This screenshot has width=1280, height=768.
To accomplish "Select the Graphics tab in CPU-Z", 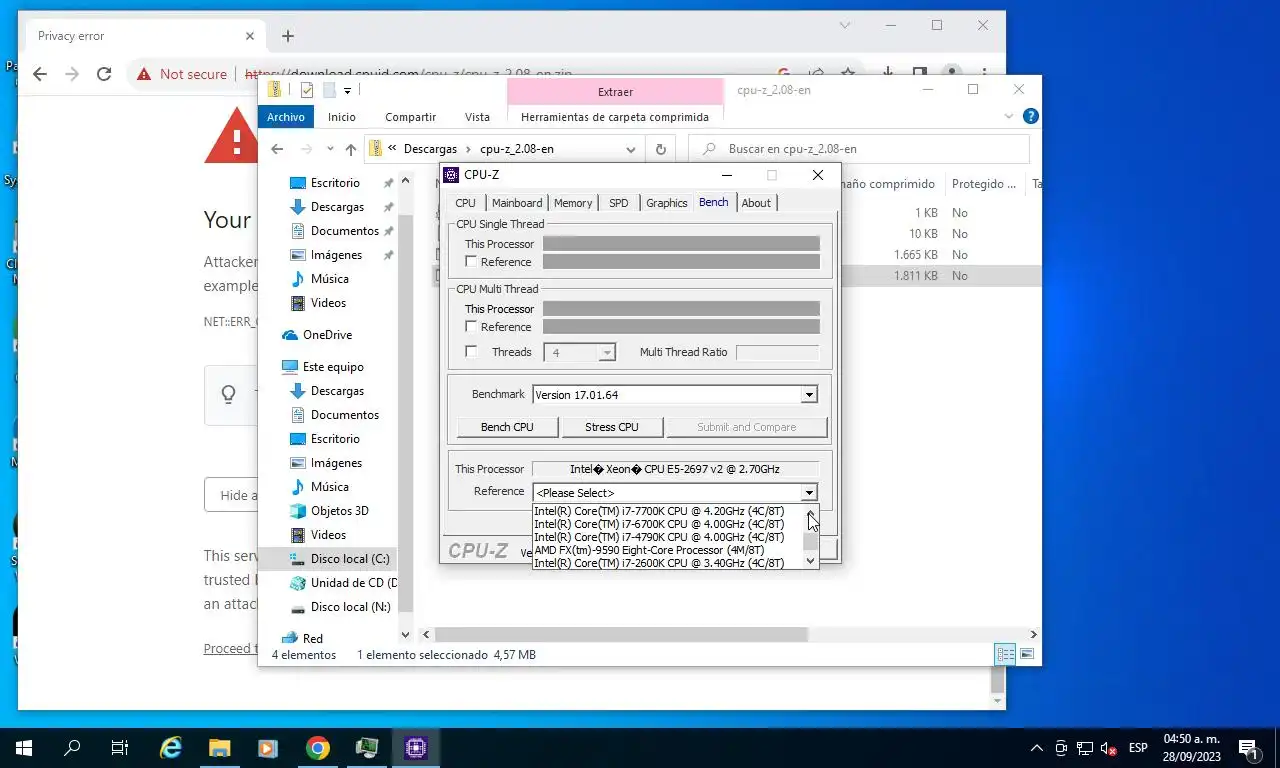I will (667, 203).
